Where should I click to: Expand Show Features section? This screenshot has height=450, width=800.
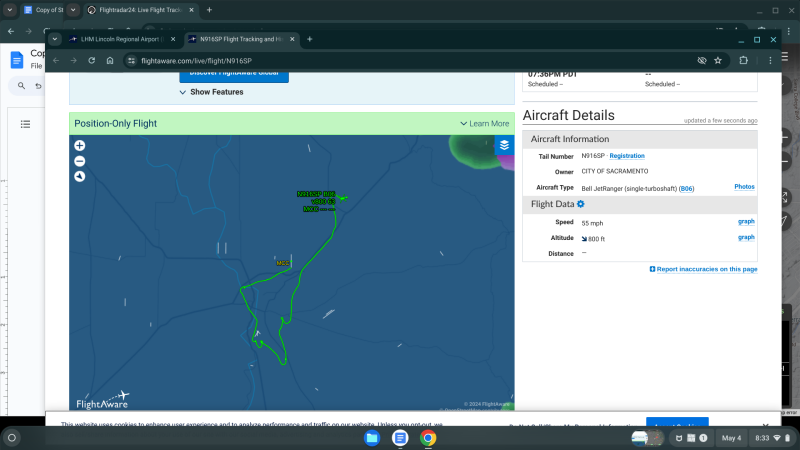[211, 92]
